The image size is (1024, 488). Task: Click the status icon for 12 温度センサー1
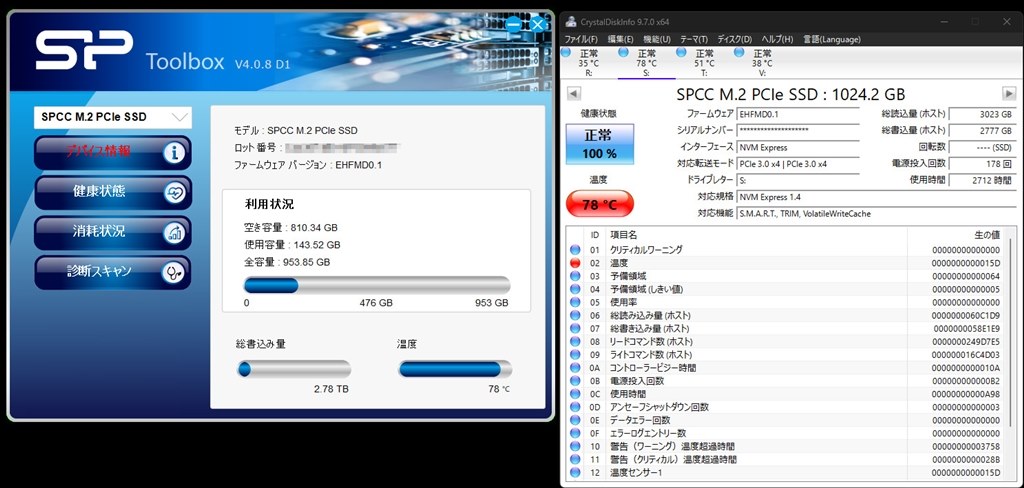point(575,472)
